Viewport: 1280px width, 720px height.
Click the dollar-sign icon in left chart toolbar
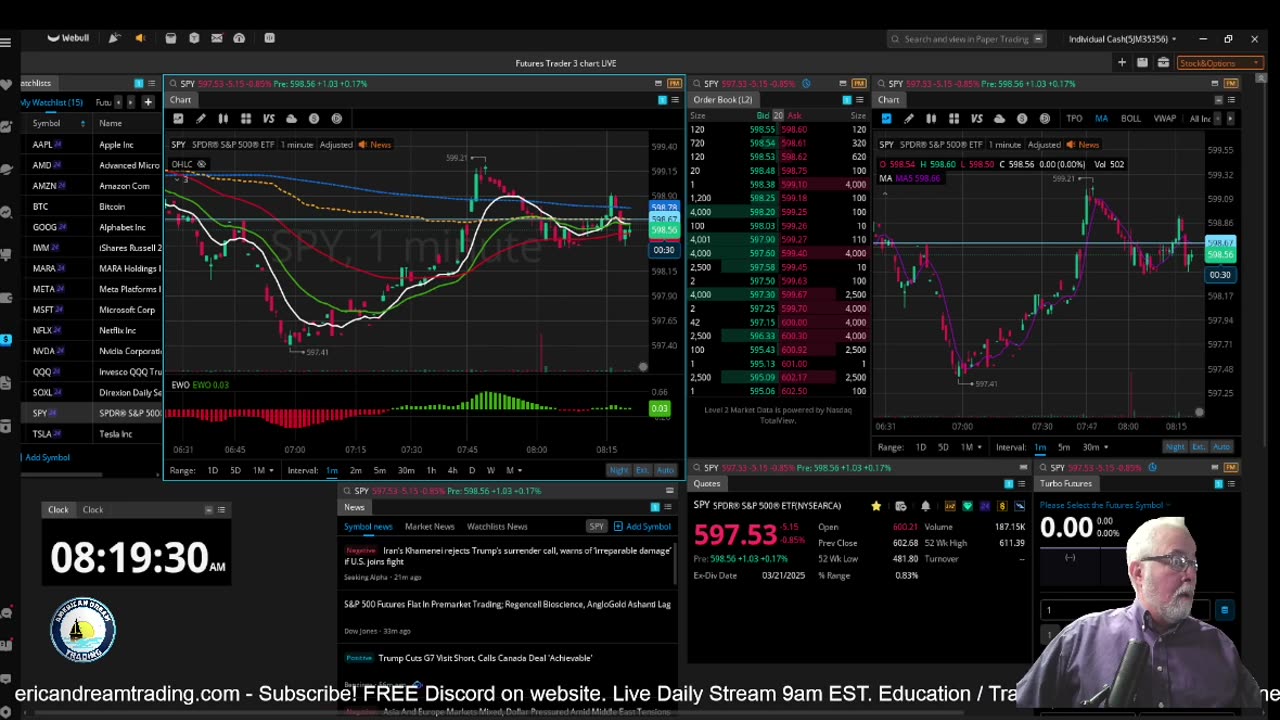(x=314, y=119)
